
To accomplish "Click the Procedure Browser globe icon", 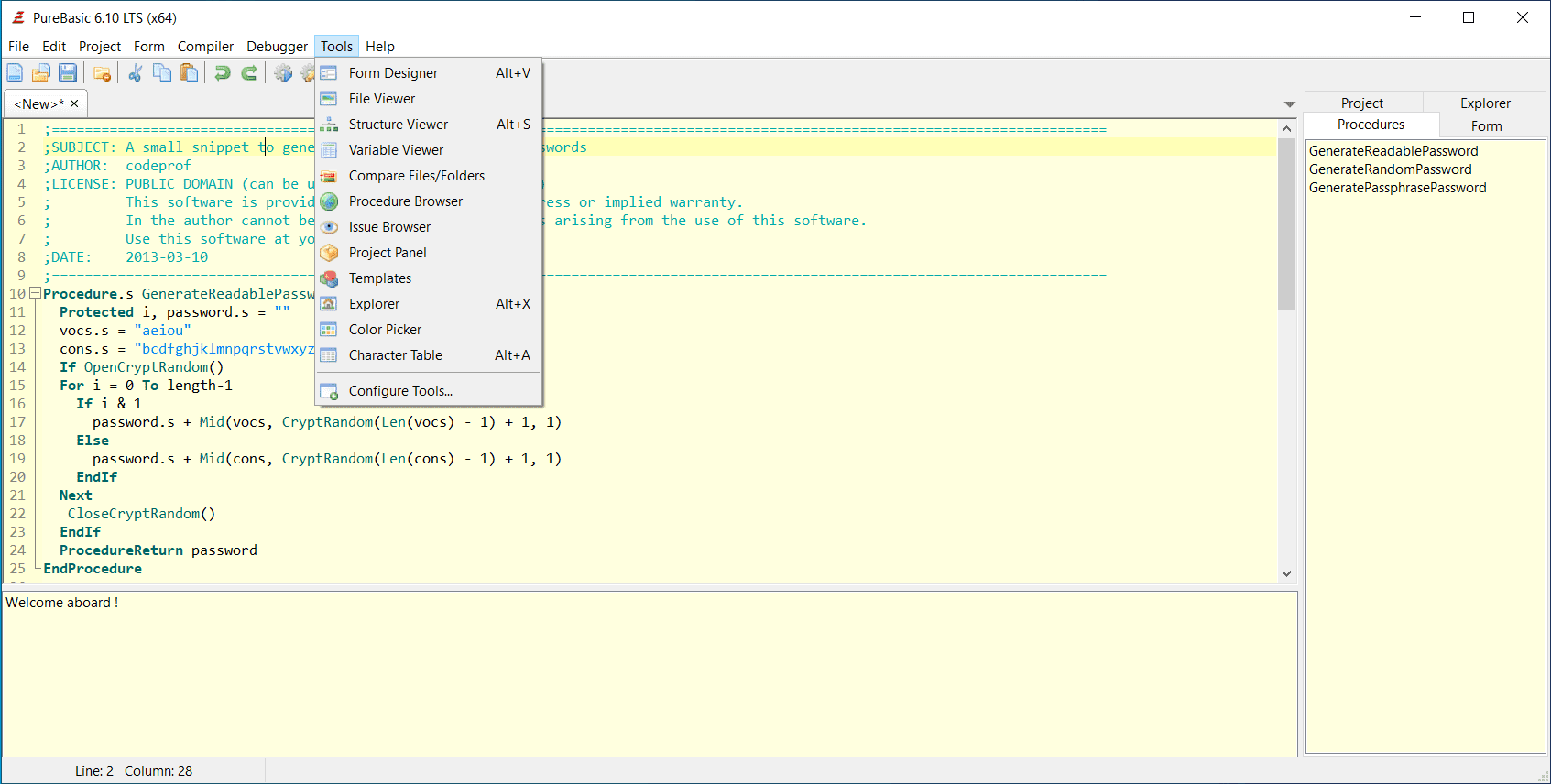I will click(x=329, y=201).
